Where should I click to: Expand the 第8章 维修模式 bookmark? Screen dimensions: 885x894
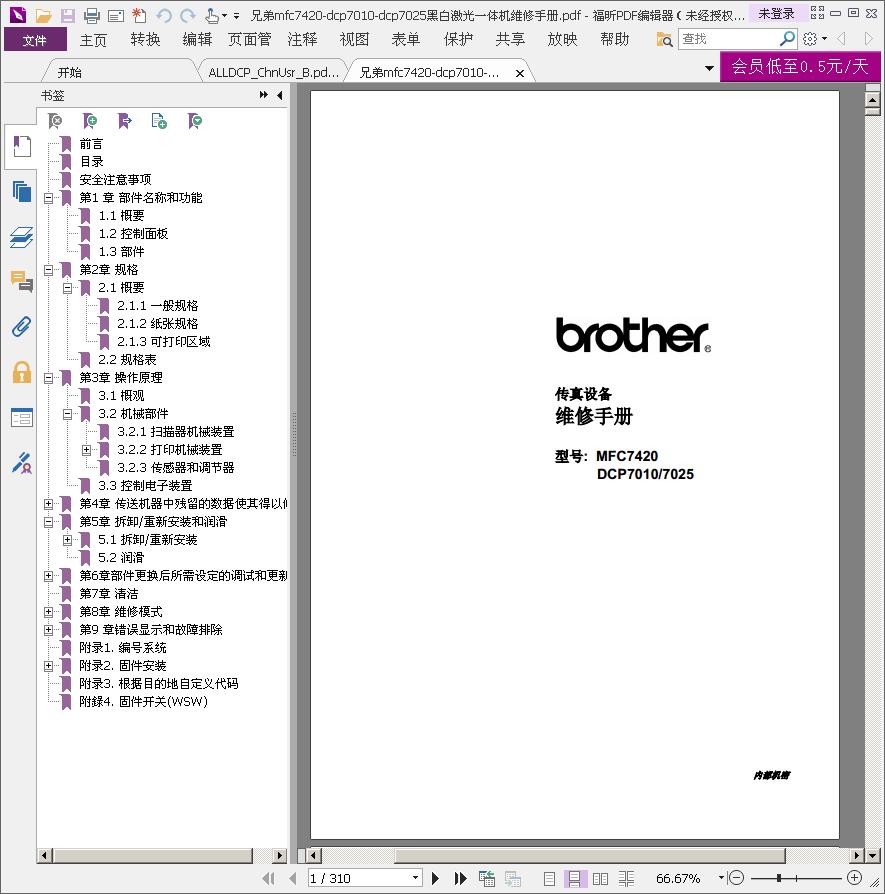(48, 612)
